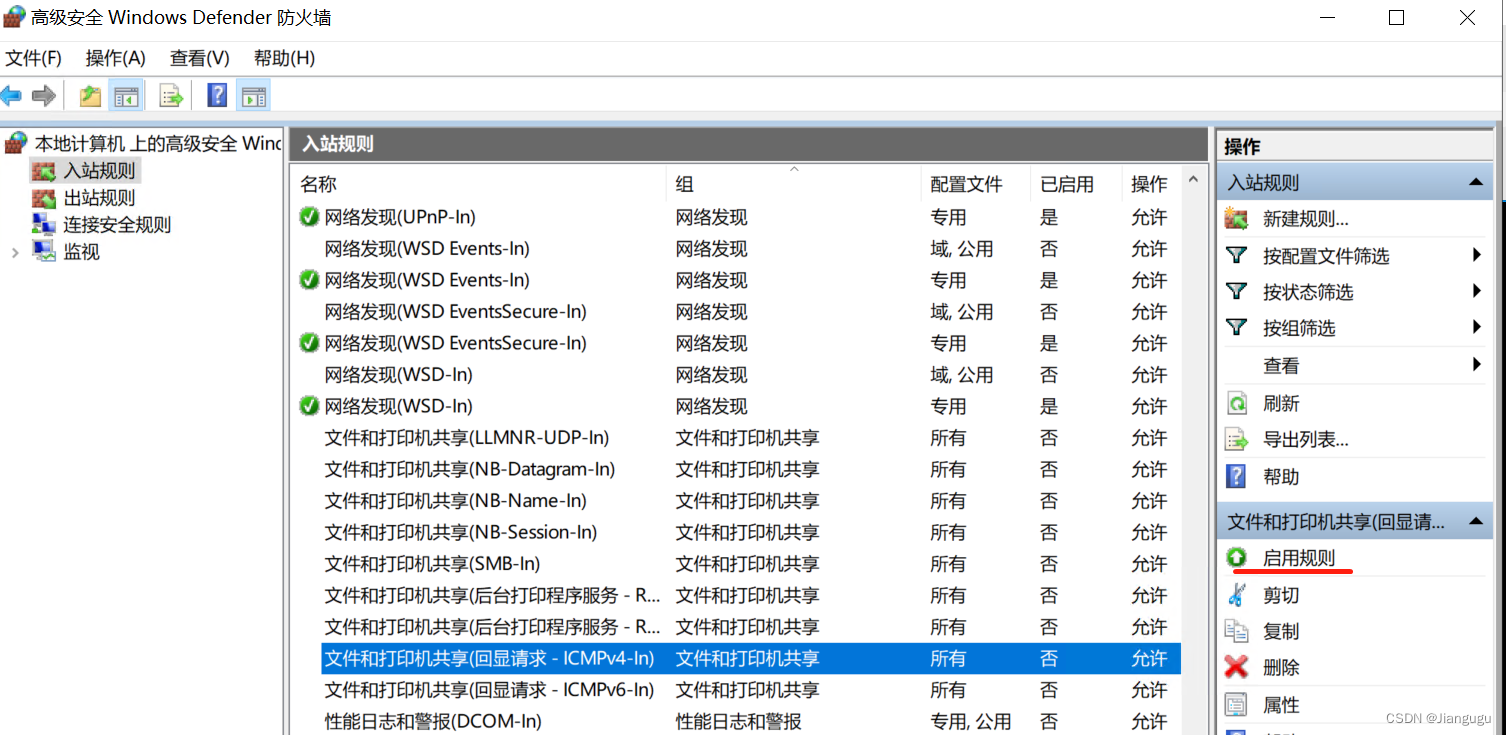
Task: Click the green 启用规则 icon
Action: click(1237, 558)
